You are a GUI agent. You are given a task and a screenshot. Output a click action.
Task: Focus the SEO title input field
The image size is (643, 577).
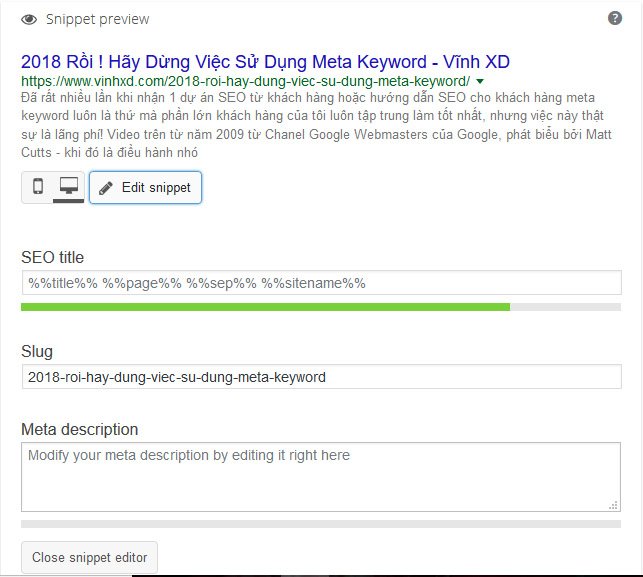320,283
